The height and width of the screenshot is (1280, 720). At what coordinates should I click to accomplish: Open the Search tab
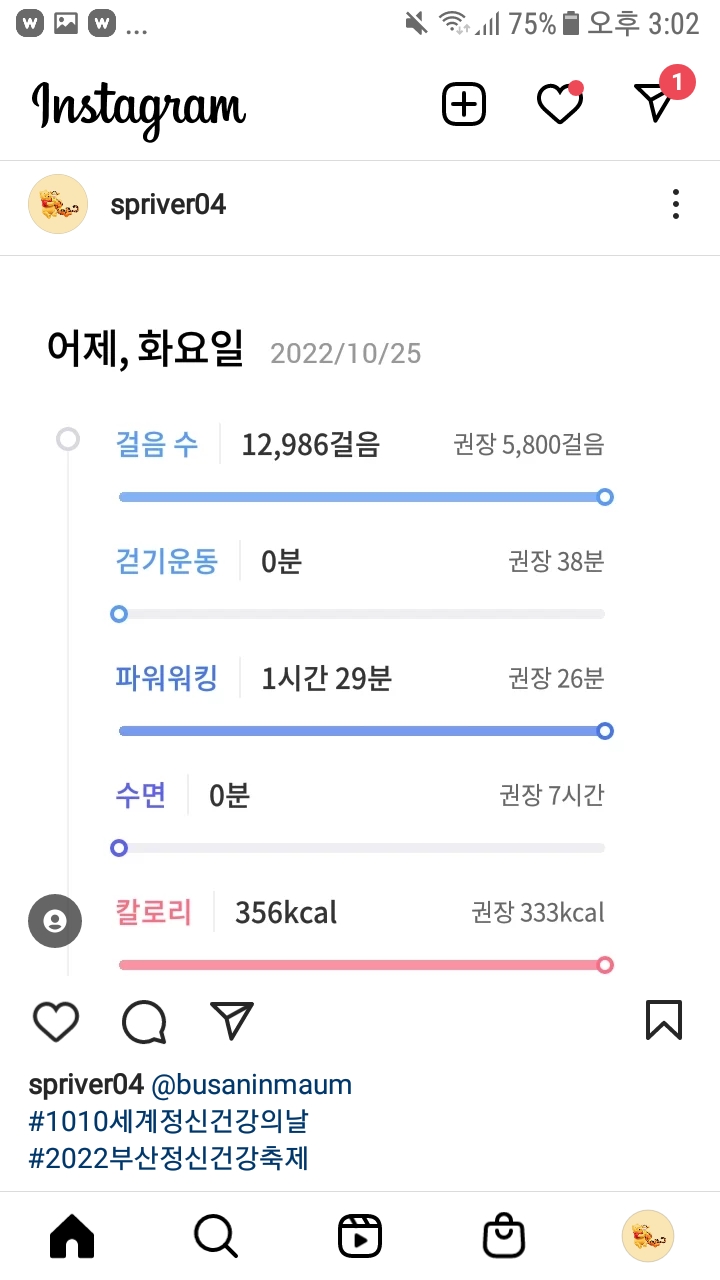(x=216, y=1238)
